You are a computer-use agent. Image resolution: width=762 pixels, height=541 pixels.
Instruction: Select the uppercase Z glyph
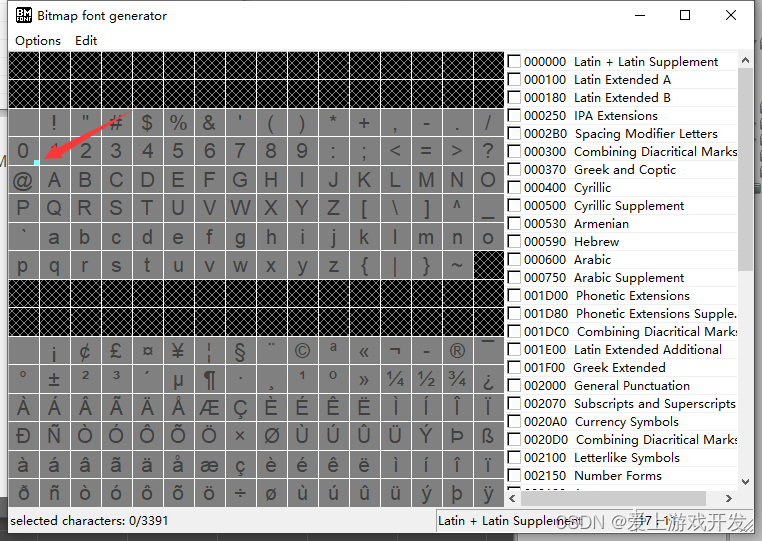[x=333, y=208]
